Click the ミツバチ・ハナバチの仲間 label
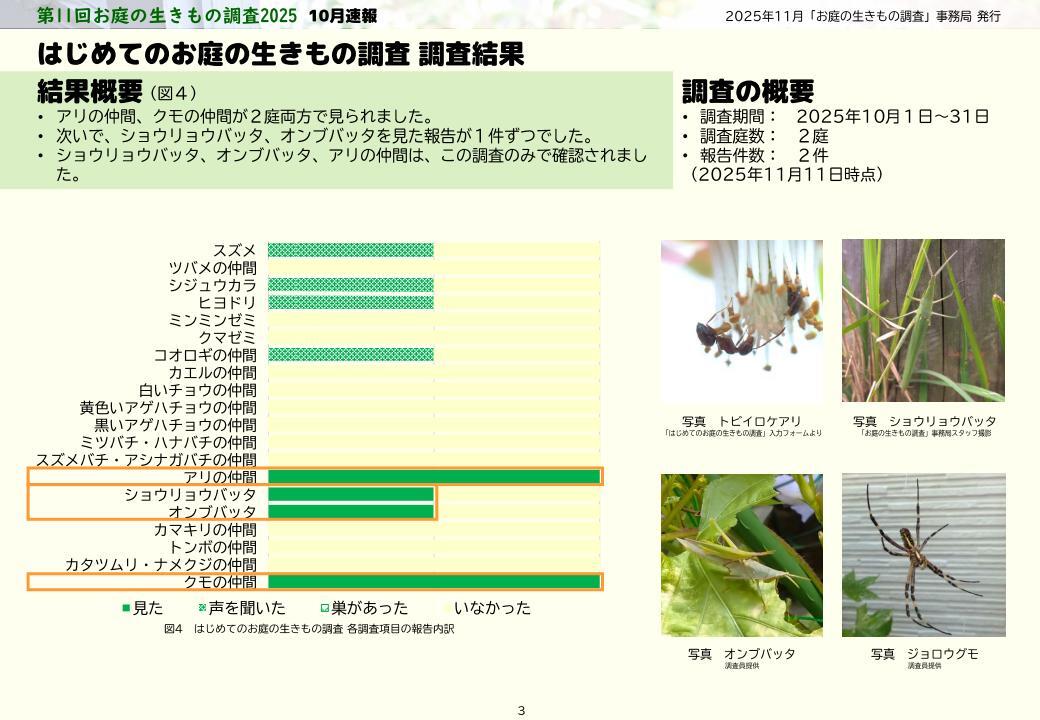Image resolution: width=1040 pixels, height=720 pixels. click(168, 442)
